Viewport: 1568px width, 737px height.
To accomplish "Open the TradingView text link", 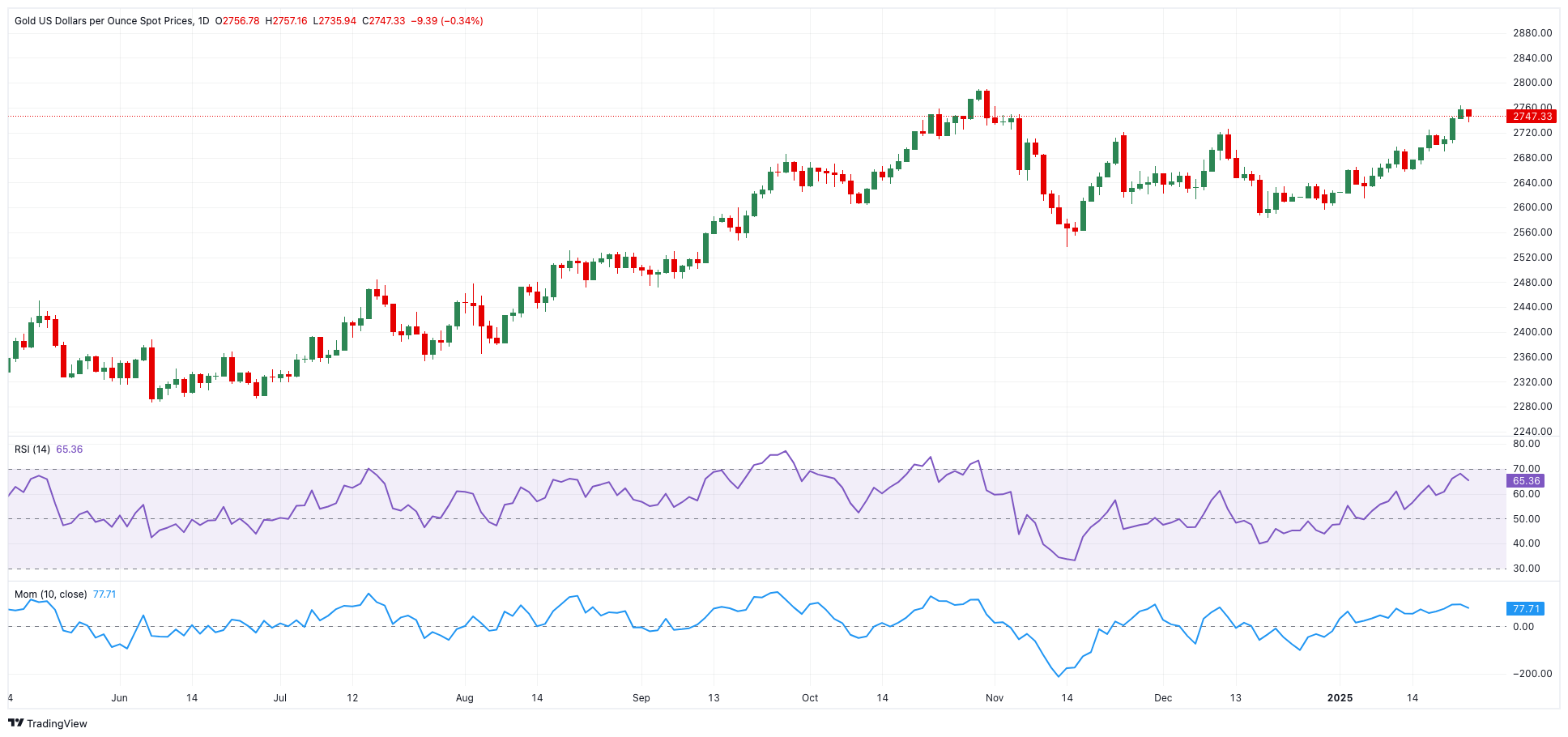I will coord(57,723).
